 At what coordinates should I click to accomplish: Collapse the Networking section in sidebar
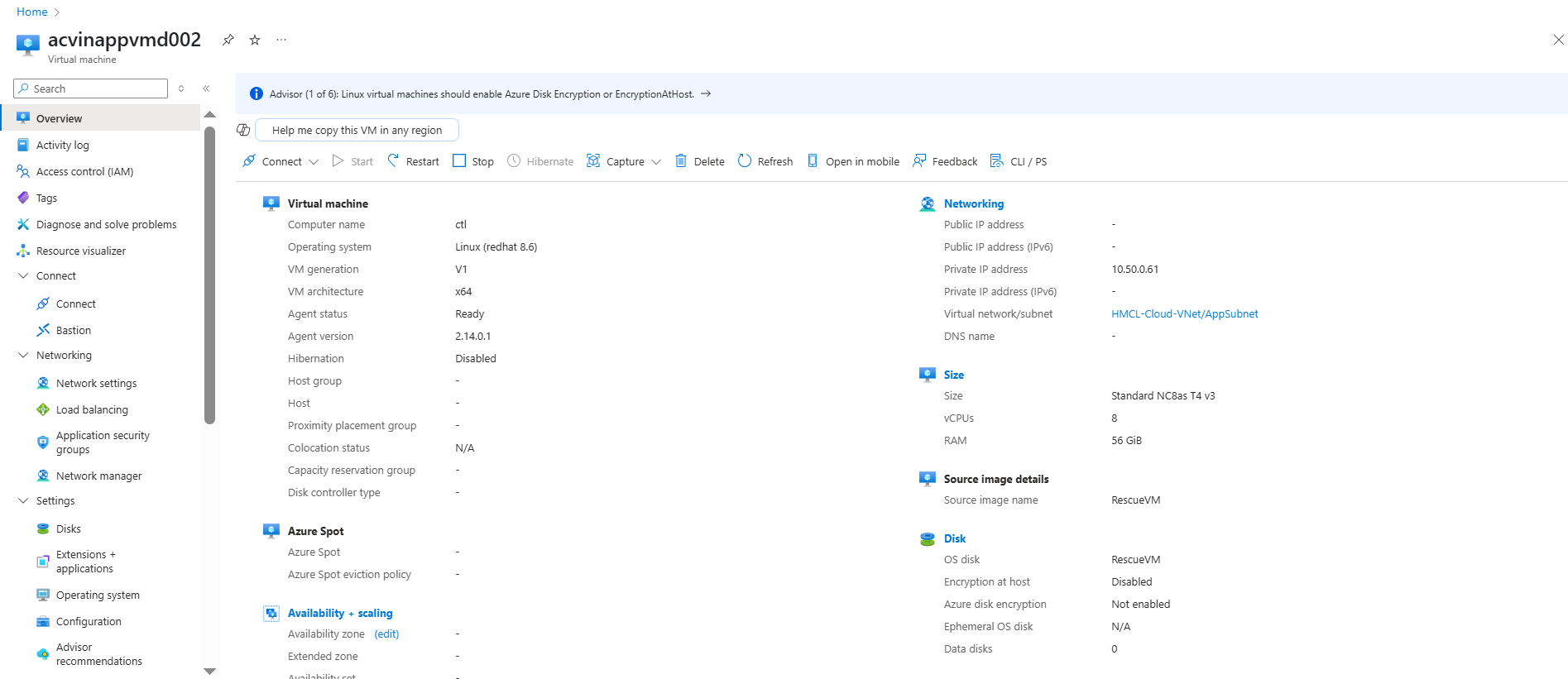coord(23,356)
